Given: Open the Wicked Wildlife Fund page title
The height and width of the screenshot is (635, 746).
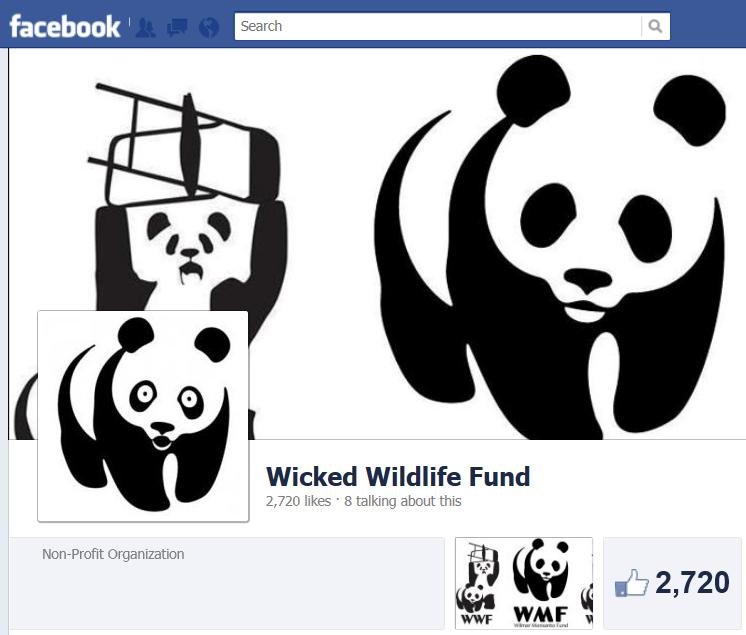Looking at the screenshot, I should pos(398,477).
